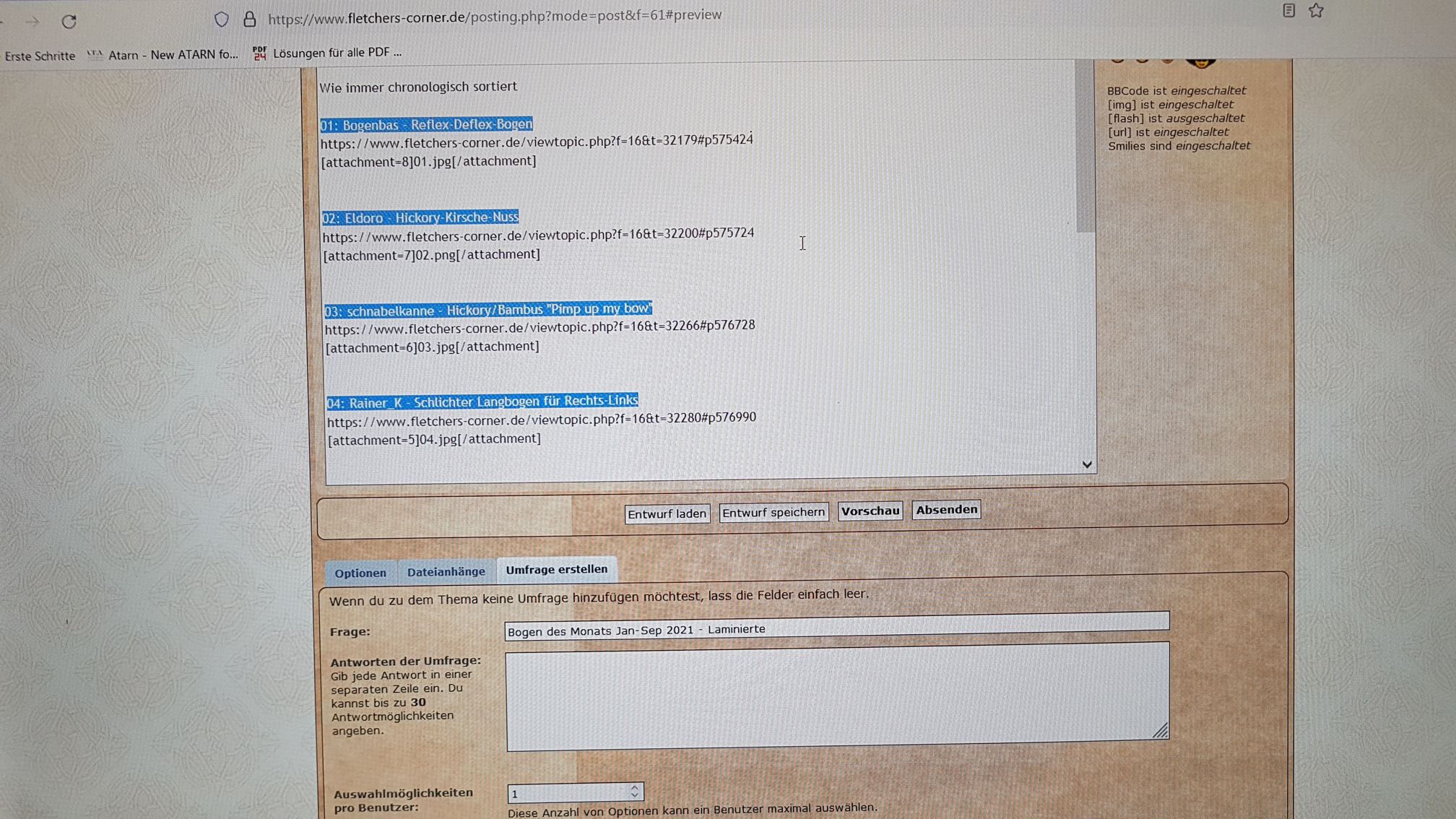Click the tracking protection shield icon
Image resolution: width=1456 pixels, height=819 pixels.
click(x=222, y=19)
